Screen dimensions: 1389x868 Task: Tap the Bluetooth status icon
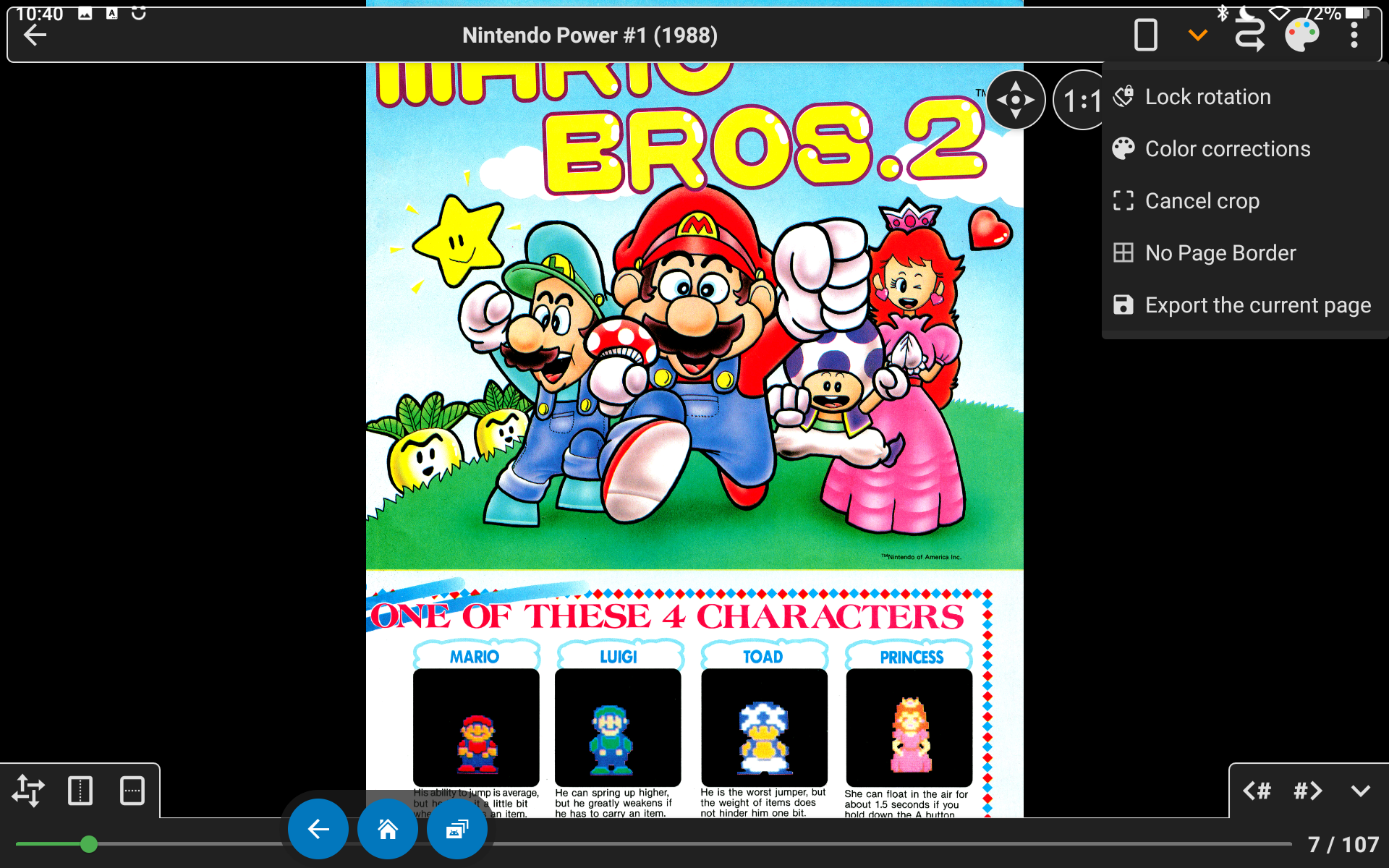tap(1223, 12)
